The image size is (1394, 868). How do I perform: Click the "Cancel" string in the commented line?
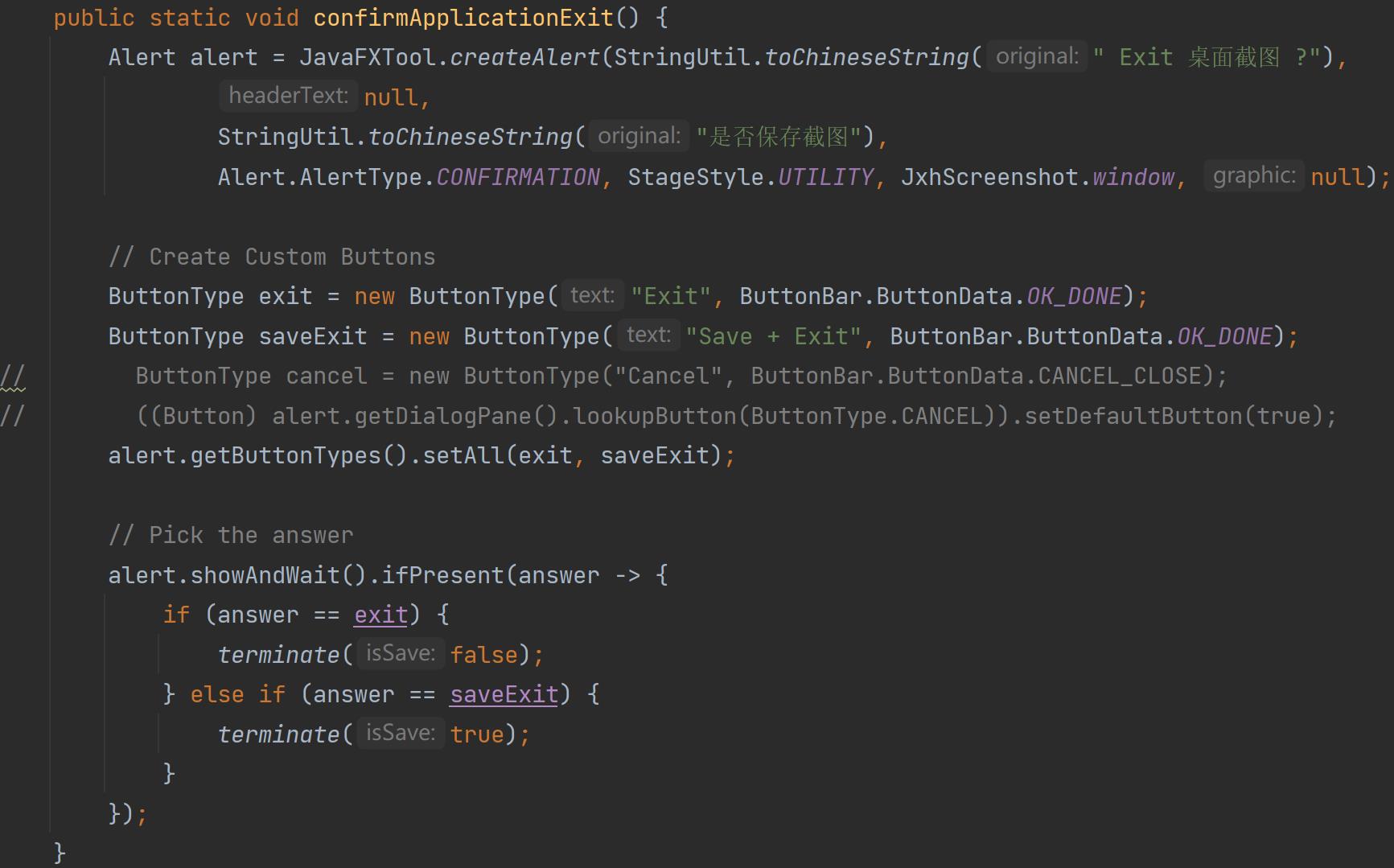[668, 376]
